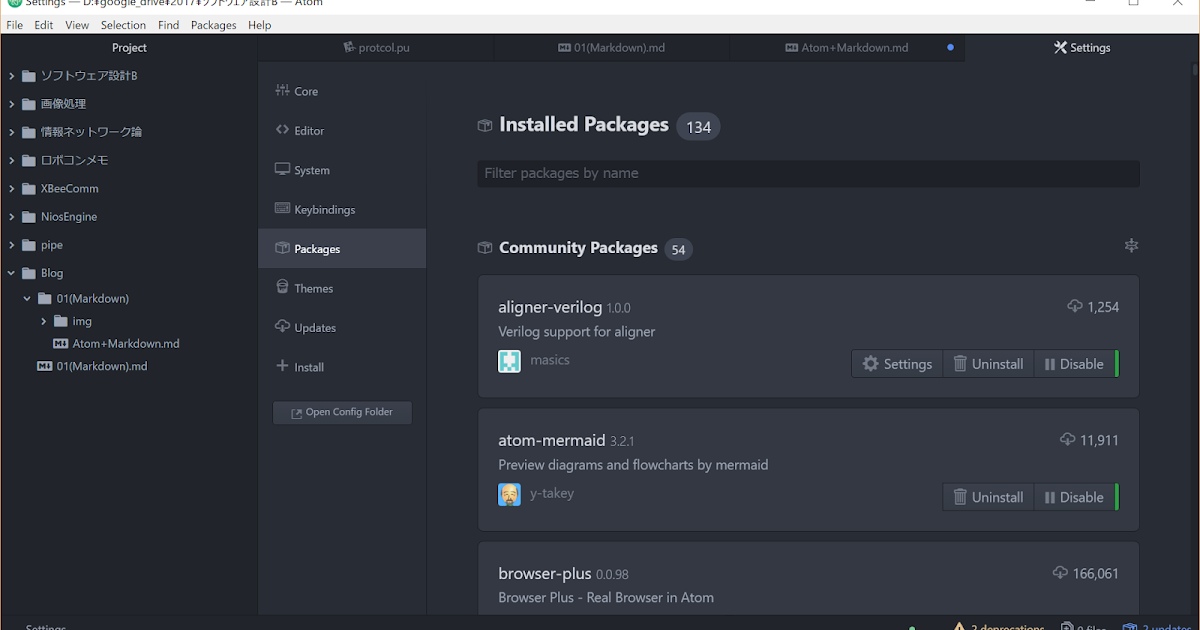
Task: Open the View menu
Action: coord(77,25)
